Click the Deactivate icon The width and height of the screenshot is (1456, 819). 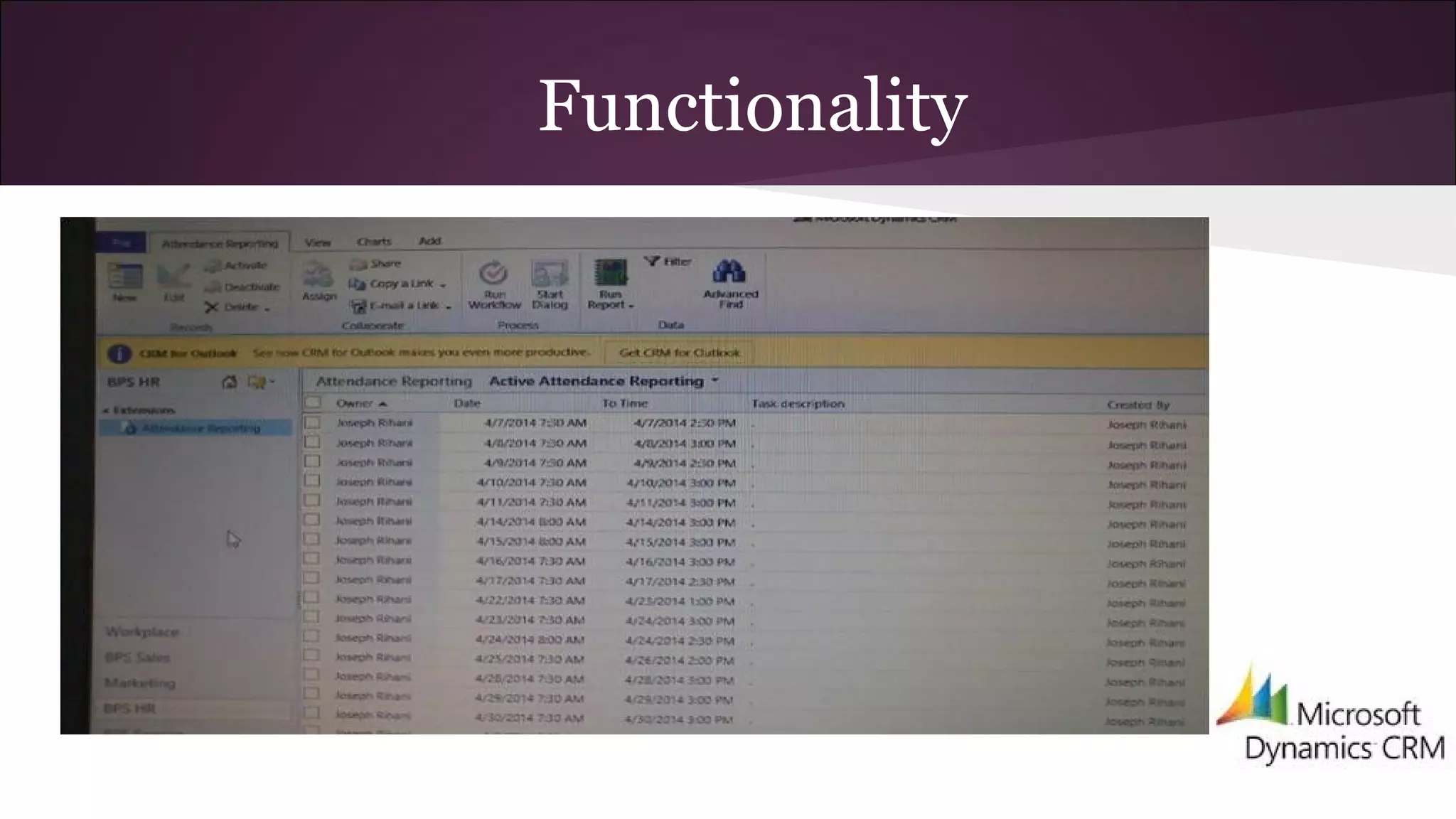pos(213,287)
